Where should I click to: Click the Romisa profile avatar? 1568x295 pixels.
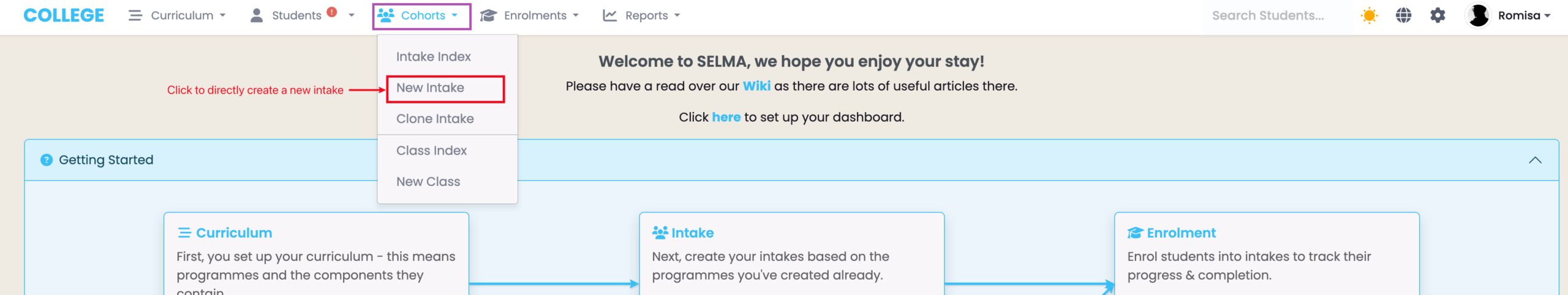coord(1479,15)
